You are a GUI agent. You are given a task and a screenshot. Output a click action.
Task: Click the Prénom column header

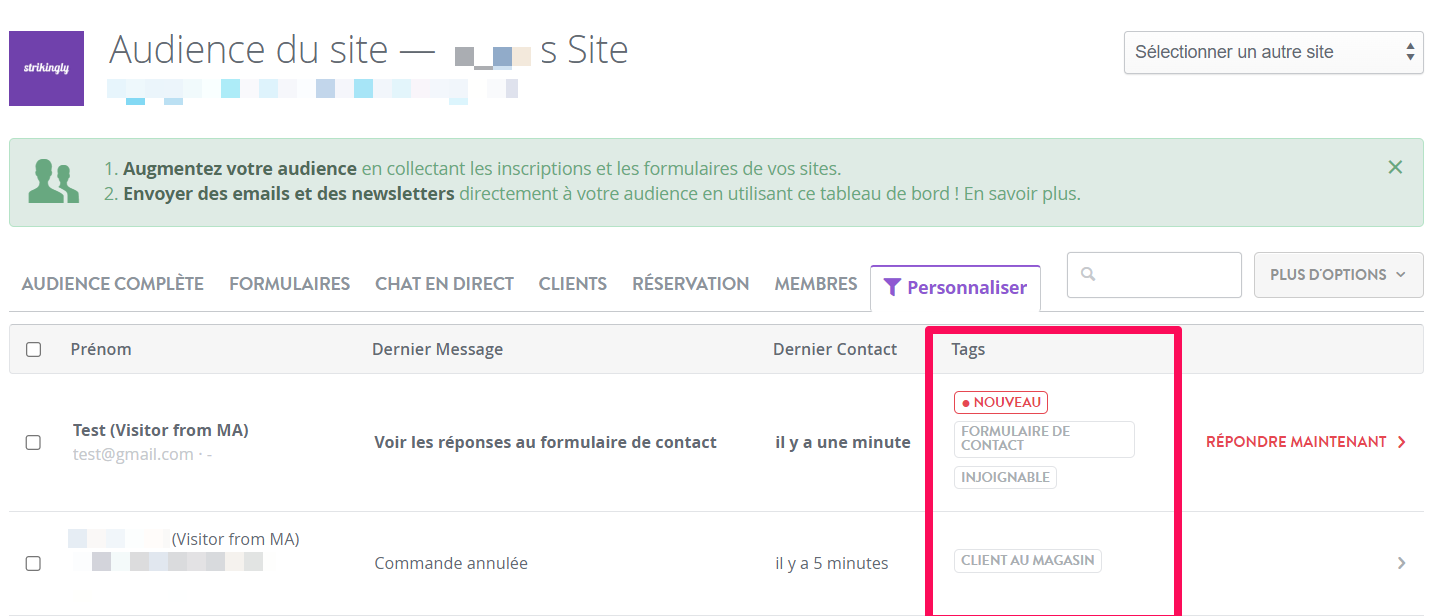tap(101, 349)
